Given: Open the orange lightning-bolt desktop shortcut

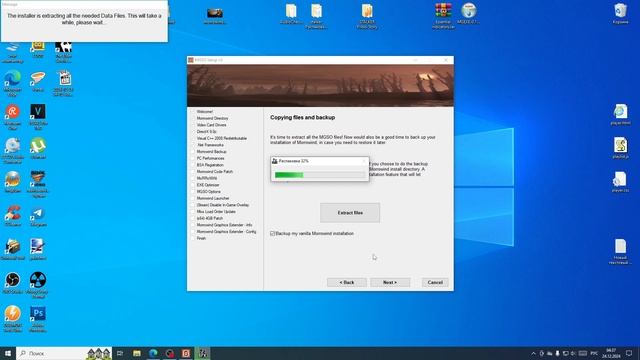Looking at the screenshot, I should [13, 319].
